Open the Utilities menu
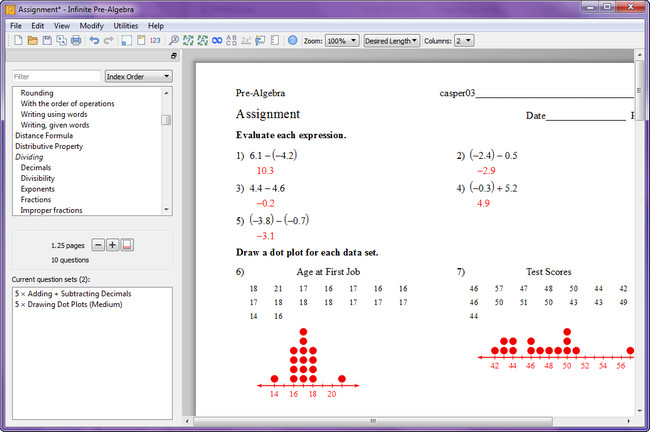The width and height of the screenshot is (650, 432). (126, 26)
